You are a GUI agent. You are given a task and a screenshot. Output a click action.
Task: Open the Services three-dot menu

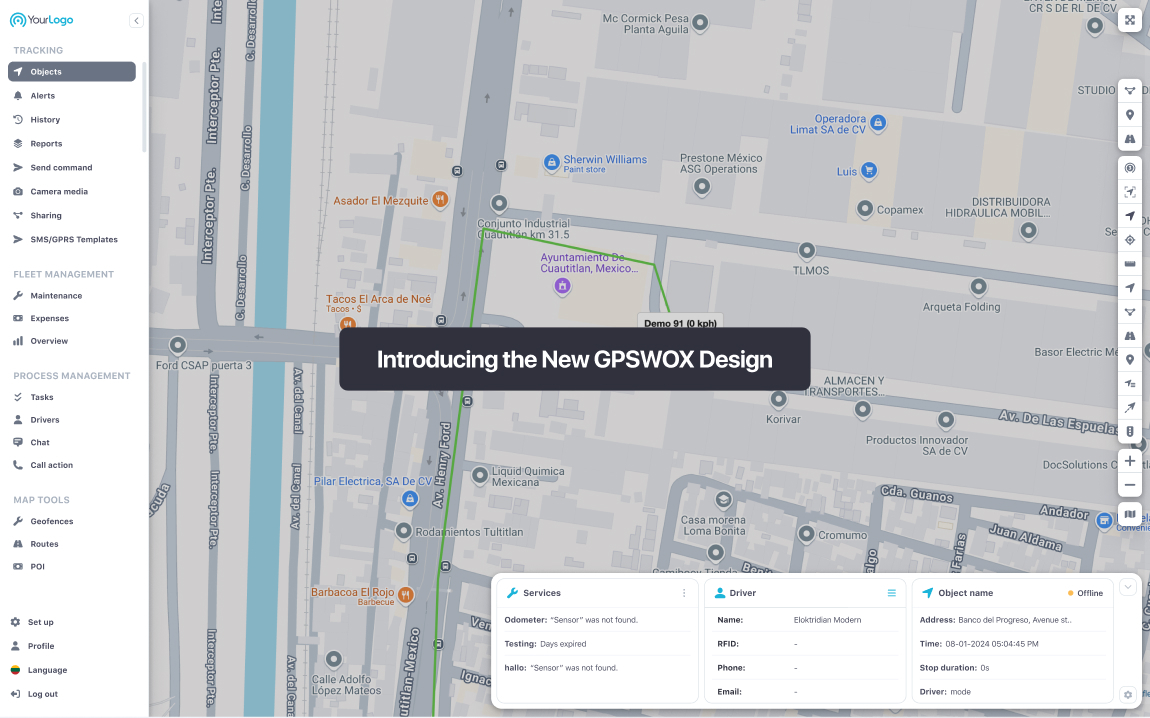684,593
